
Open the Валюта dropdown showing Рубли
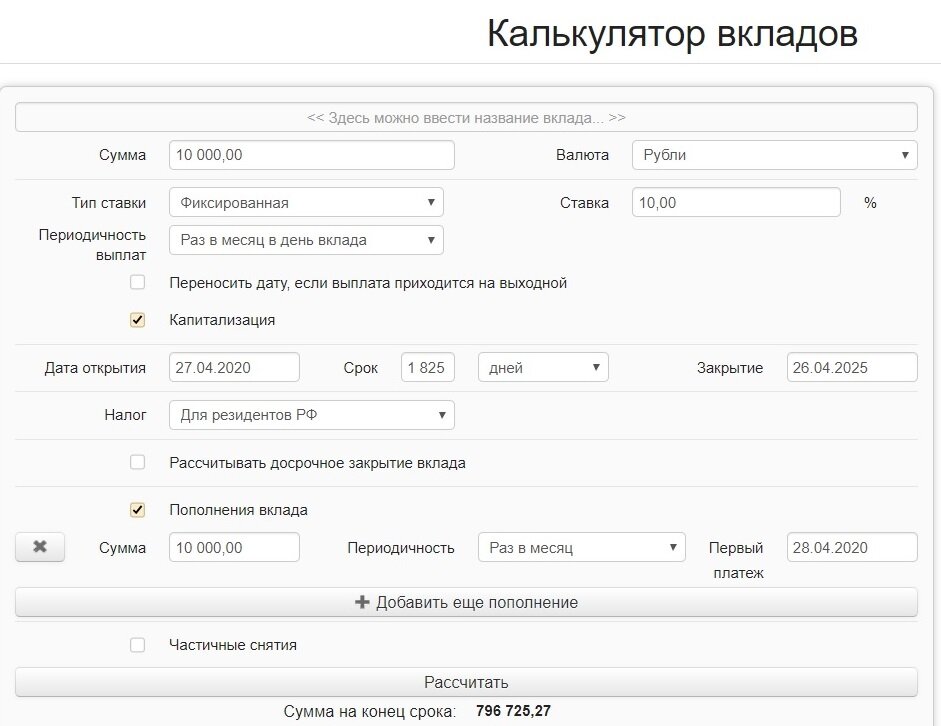pyautogui.click(x=775, y=155)
